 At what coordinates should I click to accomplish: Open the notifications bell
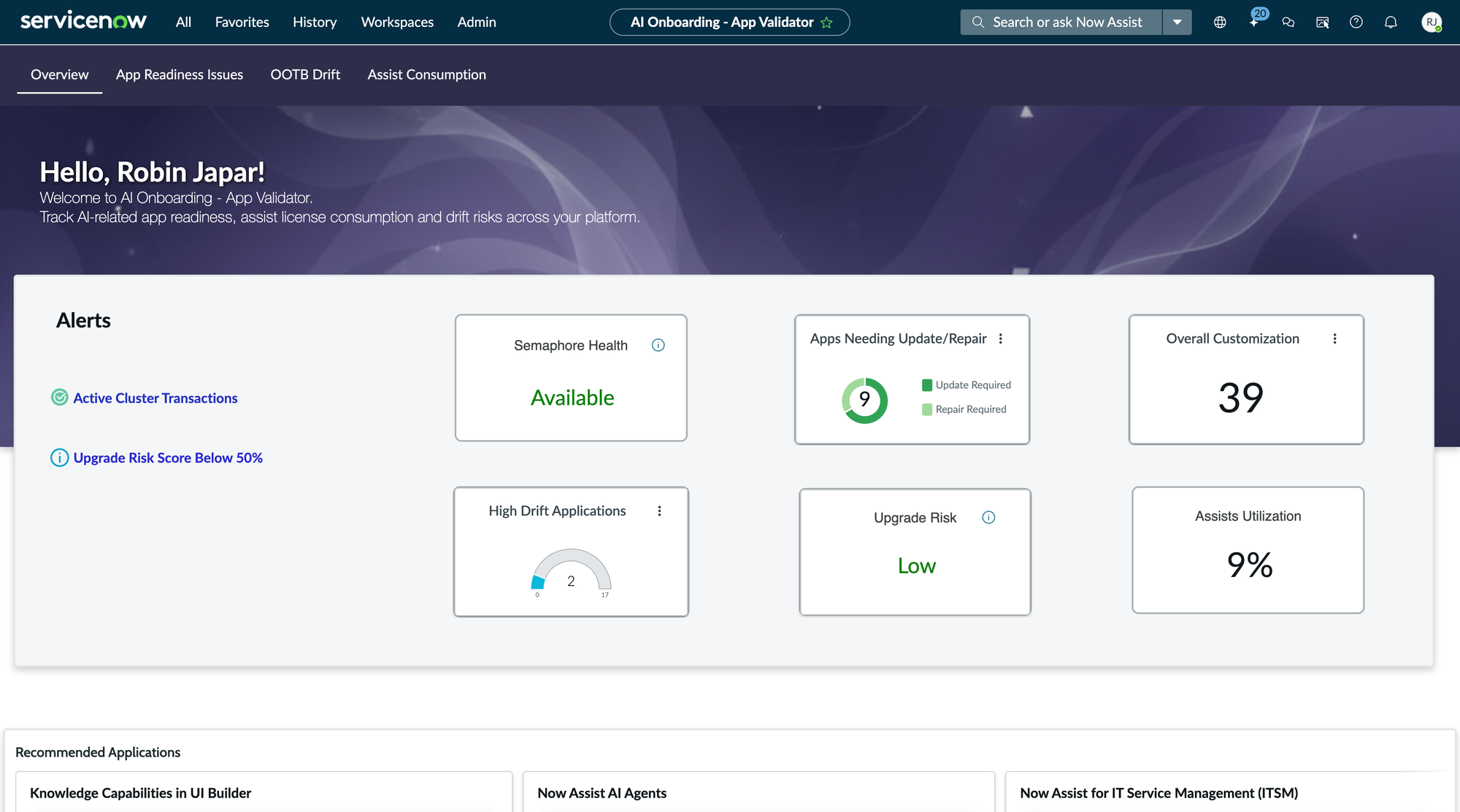[1391, 23]
